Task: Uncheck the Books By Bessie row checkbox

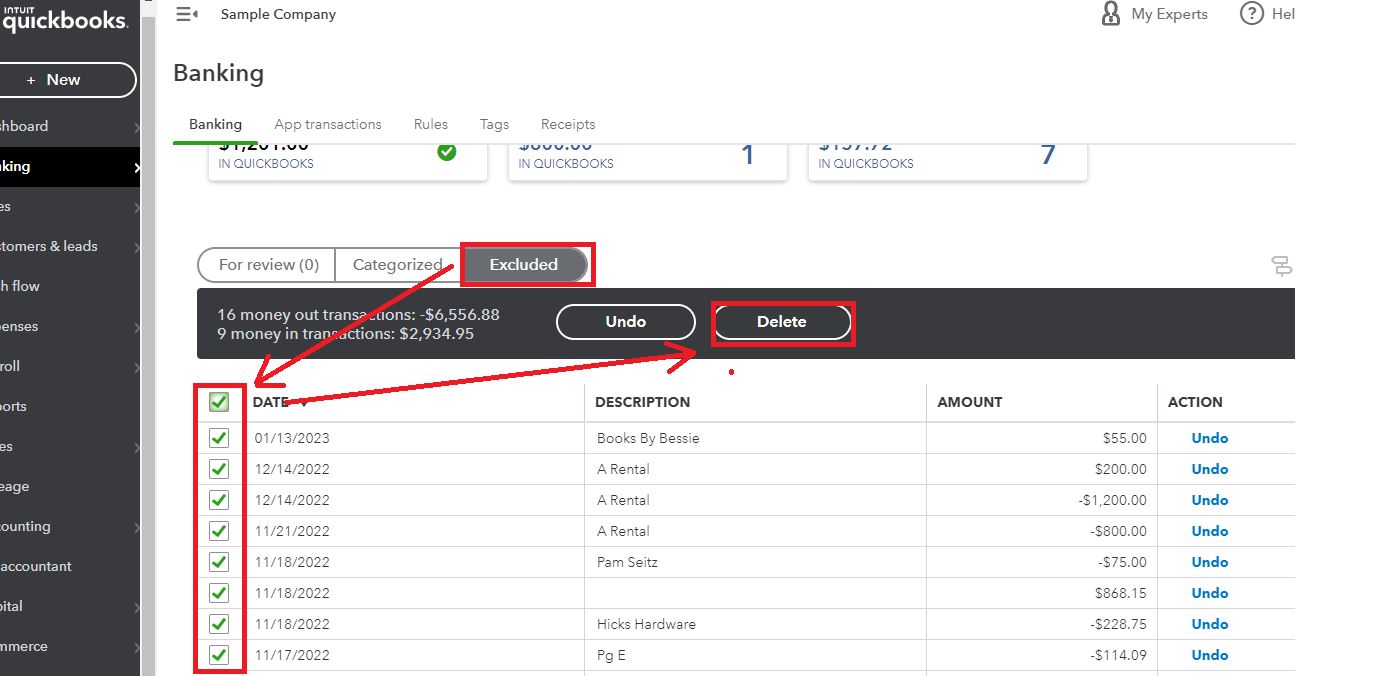Action: tap(219, 438)
